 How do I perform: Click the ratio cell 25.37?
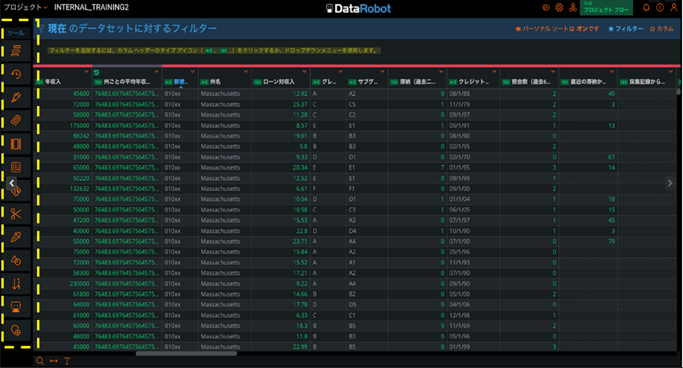(300, 105)
